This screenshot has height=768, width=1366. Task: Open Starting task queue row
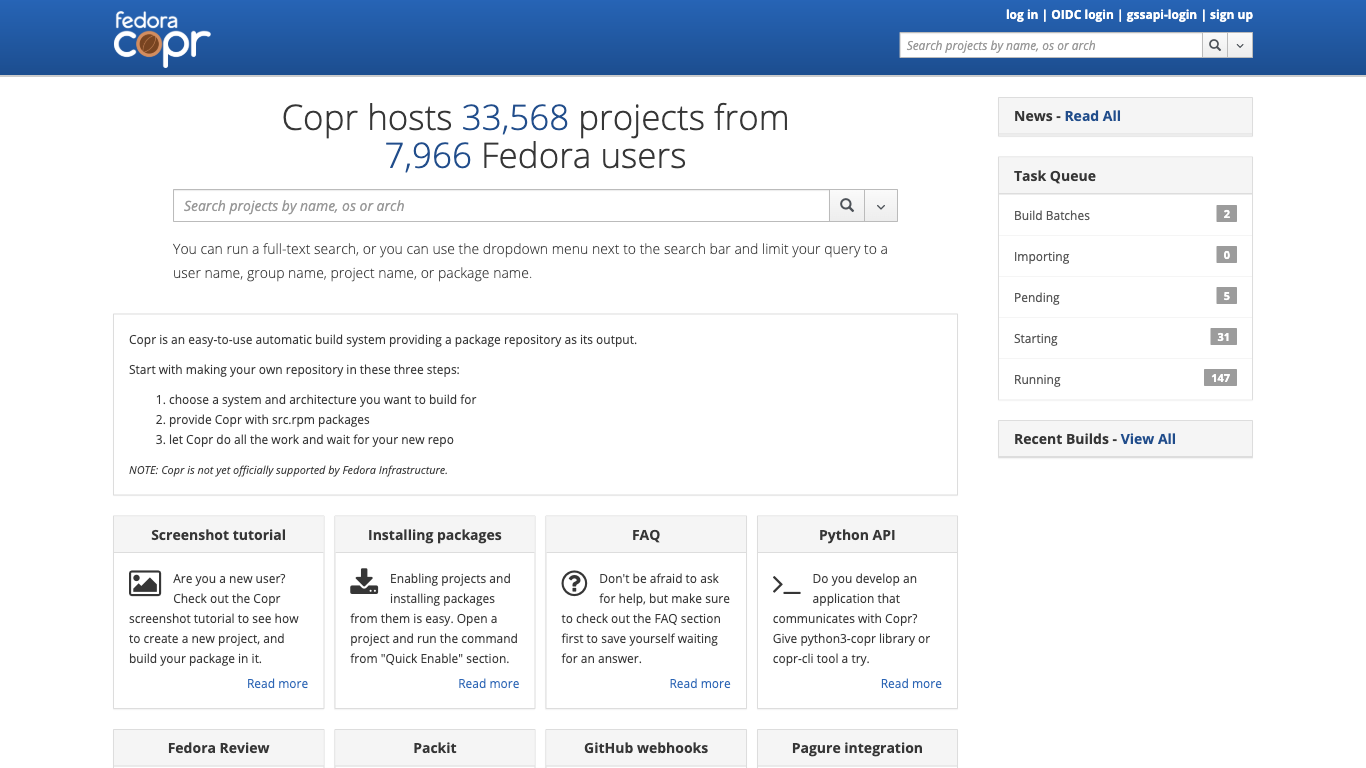(1125, 338)
